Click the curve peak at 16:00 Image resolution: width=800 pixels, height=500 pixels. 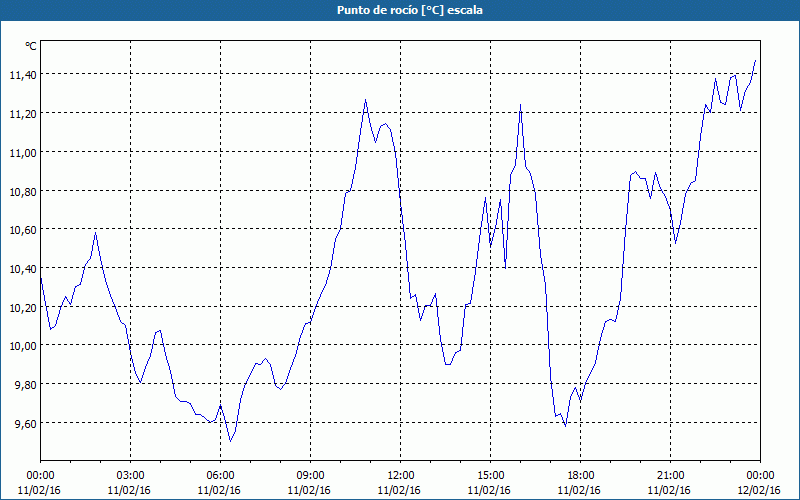coord(520,105)
